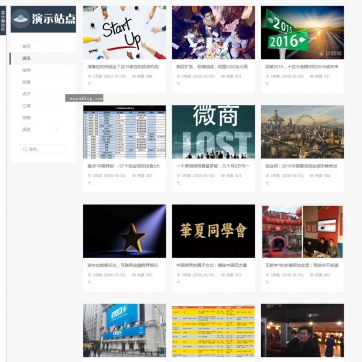Click the clock icon under the 2015/2016 road sign article
Screen dimensions: 362x362
[267, 76]
